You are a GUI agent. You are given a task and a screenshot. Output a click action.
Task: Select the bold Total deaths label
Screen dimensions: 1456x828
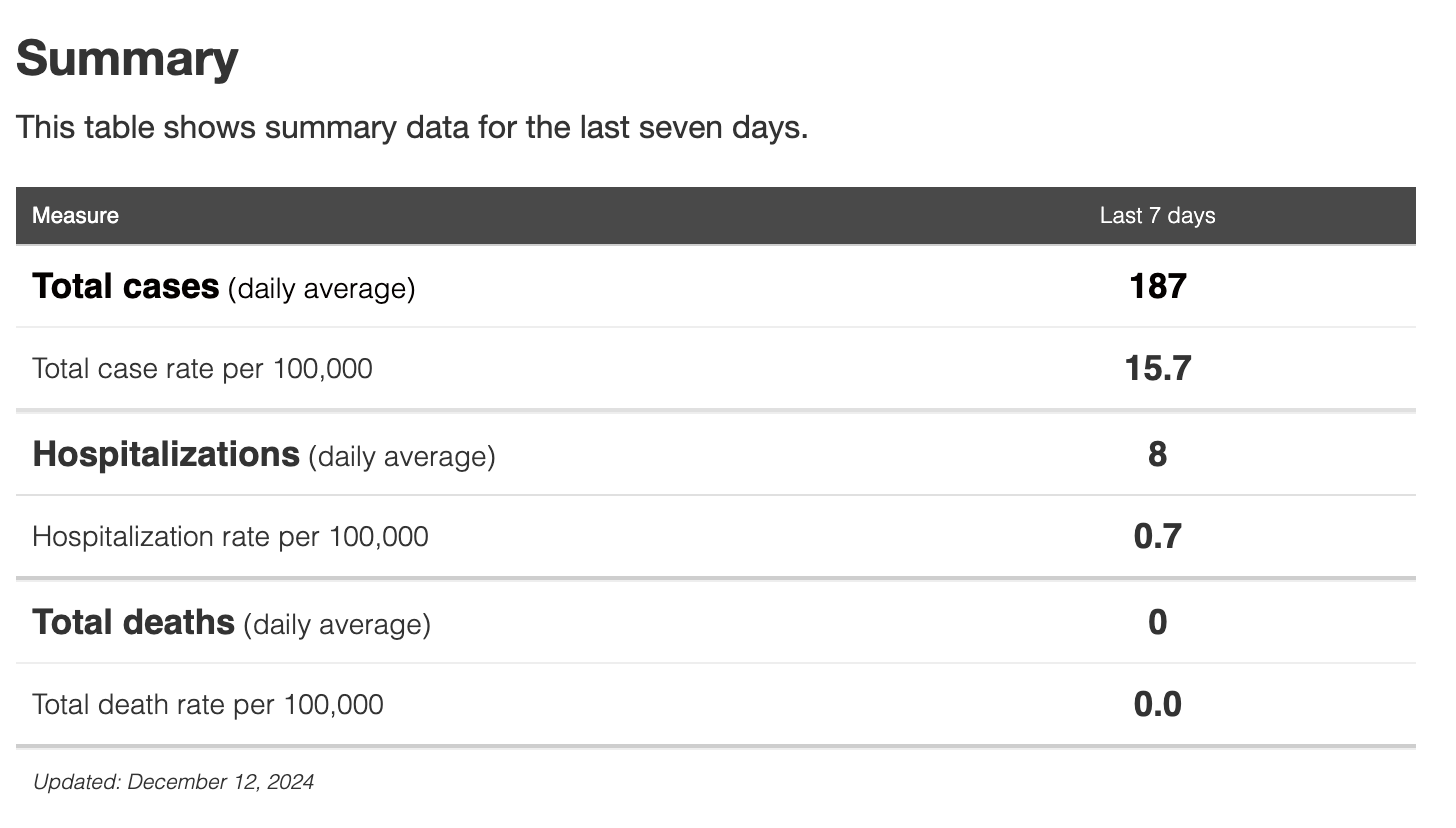click(x=133, y=623)
